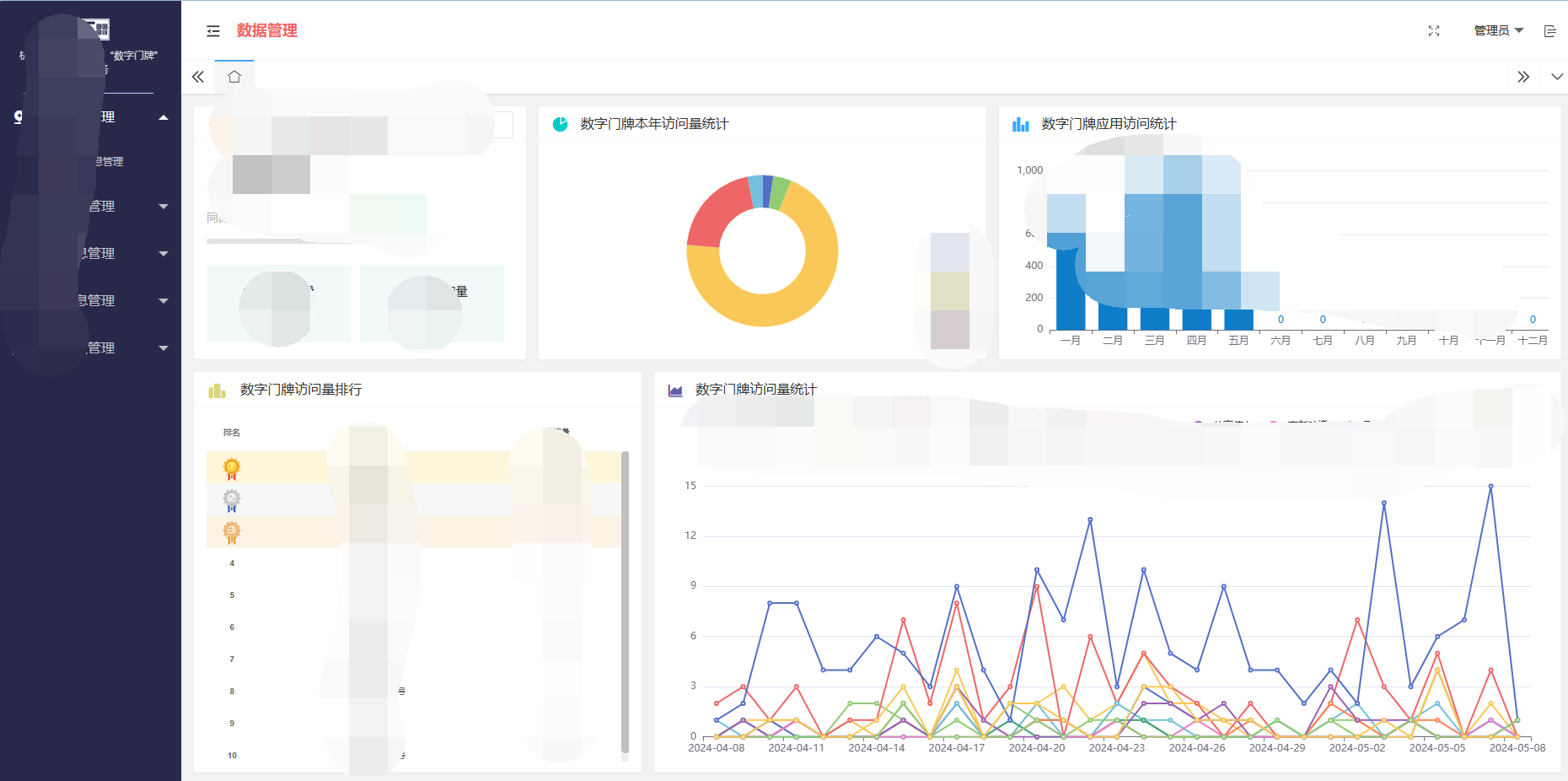1568x781 pixels.
Task: Select rank 4 row in ranking table
Action: coord(414,563)
